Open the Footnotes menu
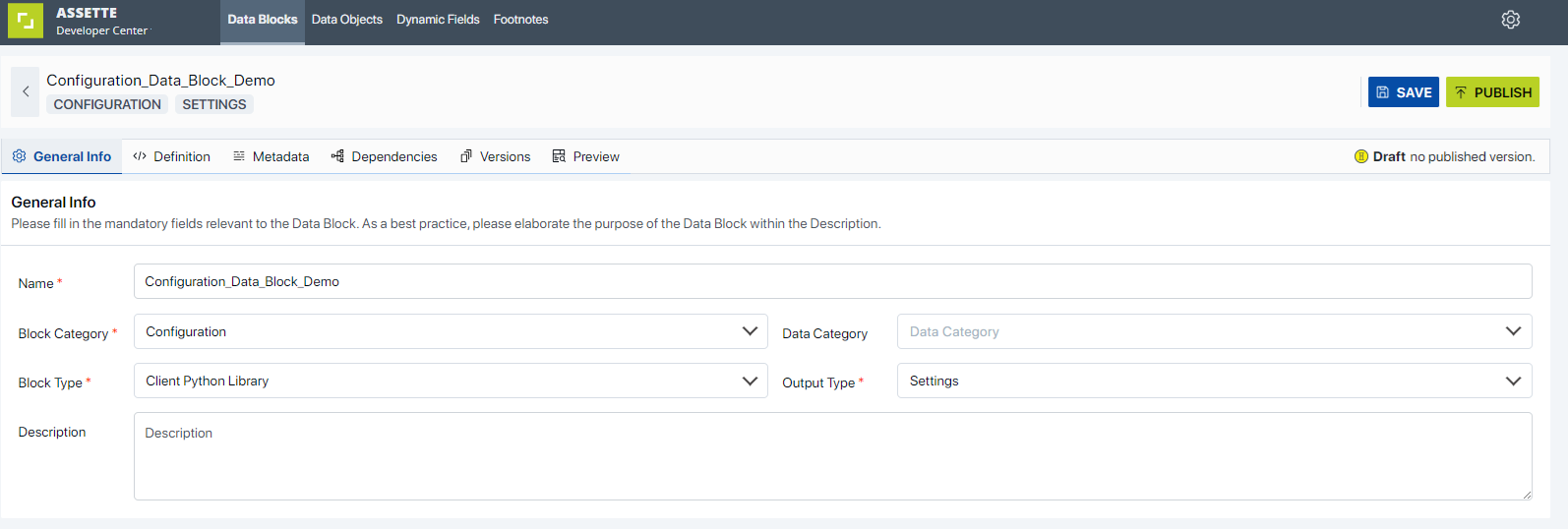Image resolution: width=1568 pixels, height=529 pixels. click(x=521, y=20)
